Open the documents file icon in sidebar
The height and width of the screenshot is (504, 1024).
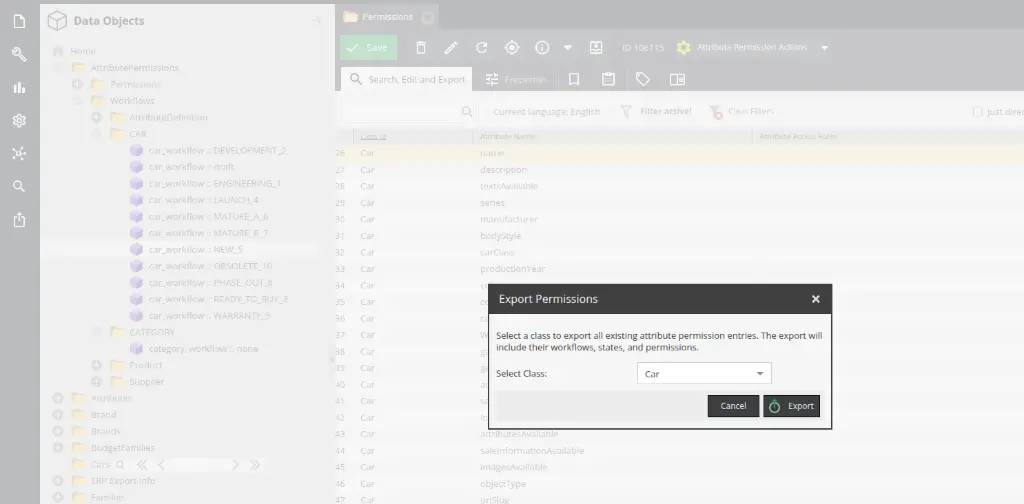[x=19, y=22]
